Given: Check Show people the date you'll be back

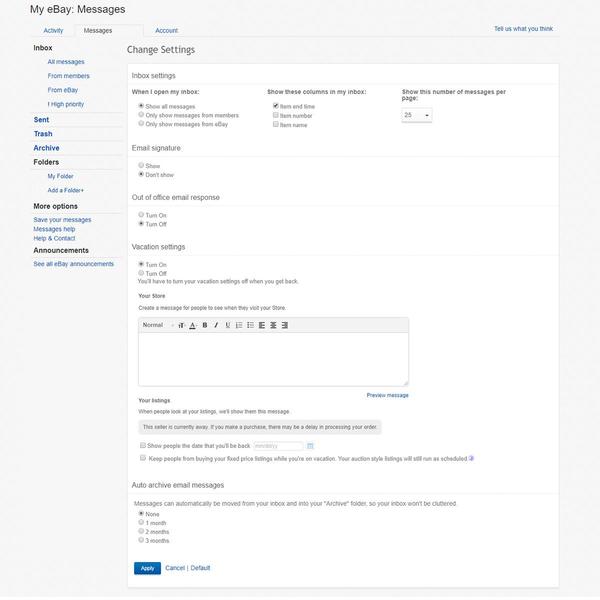Looking at the screenshot, I should point(143,445).
